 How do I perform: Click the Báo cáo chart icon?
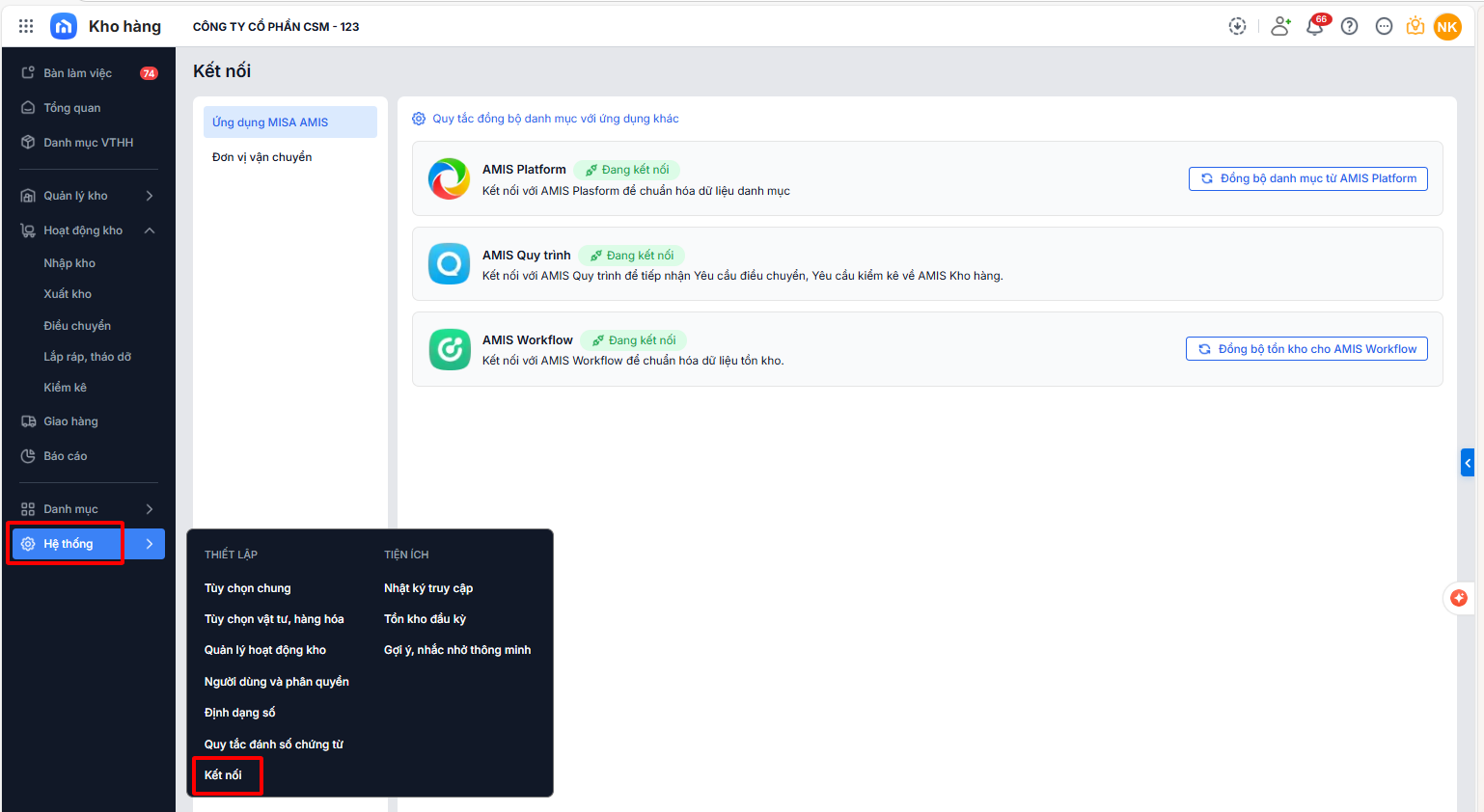point(28,456)
